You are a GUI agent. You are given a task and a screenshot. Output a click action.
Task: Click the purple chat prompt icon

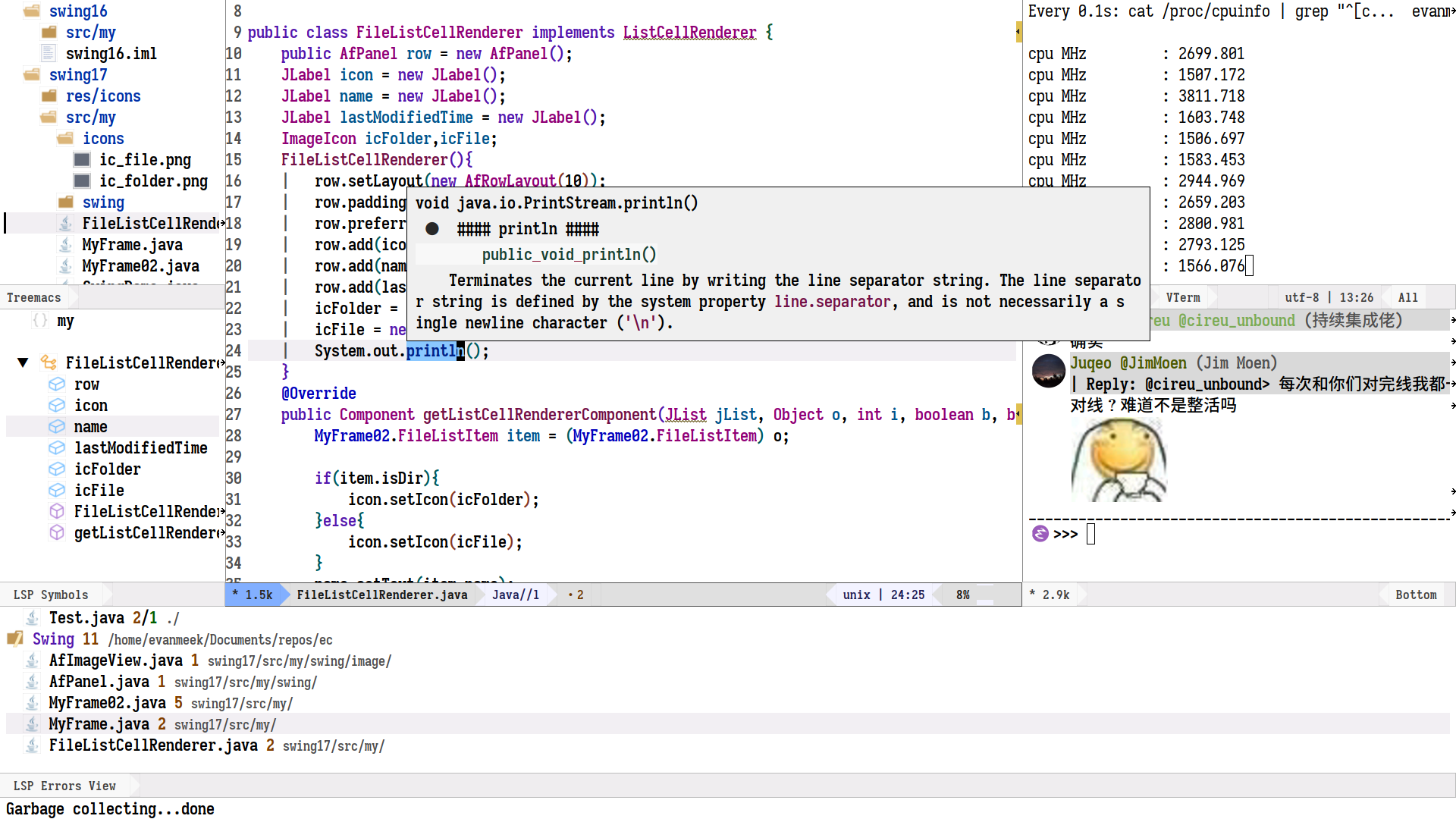coord(1040,534)
